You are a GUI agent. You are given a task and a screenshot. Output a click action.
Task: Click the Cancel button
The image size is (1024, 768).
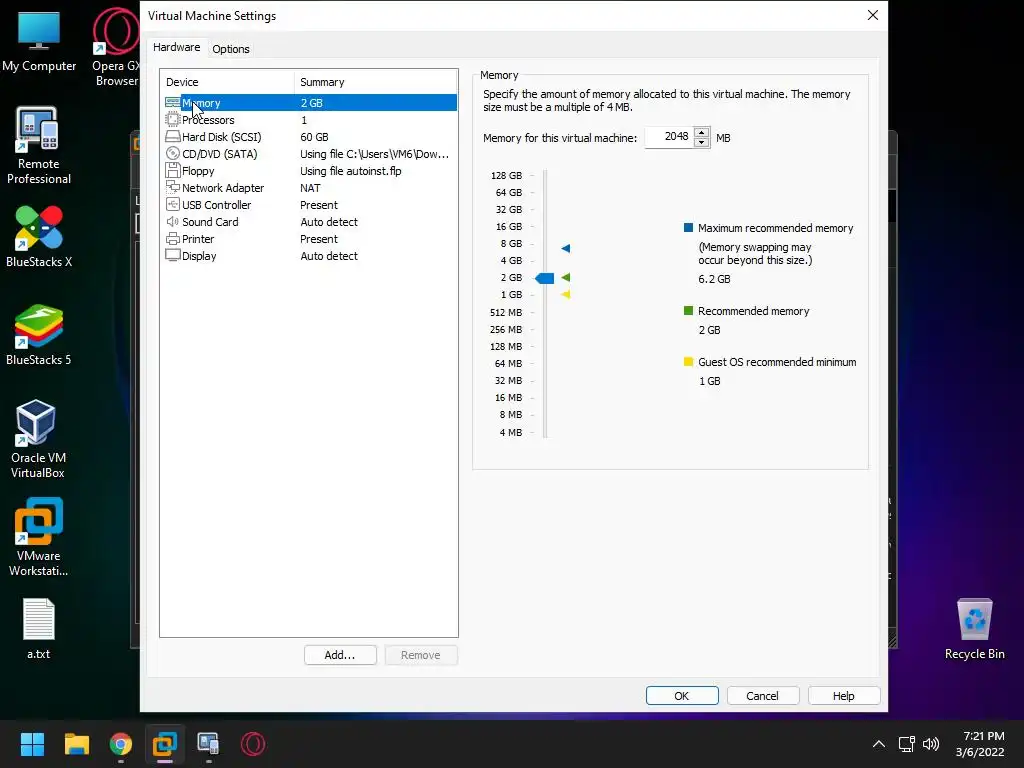(762, 696)
